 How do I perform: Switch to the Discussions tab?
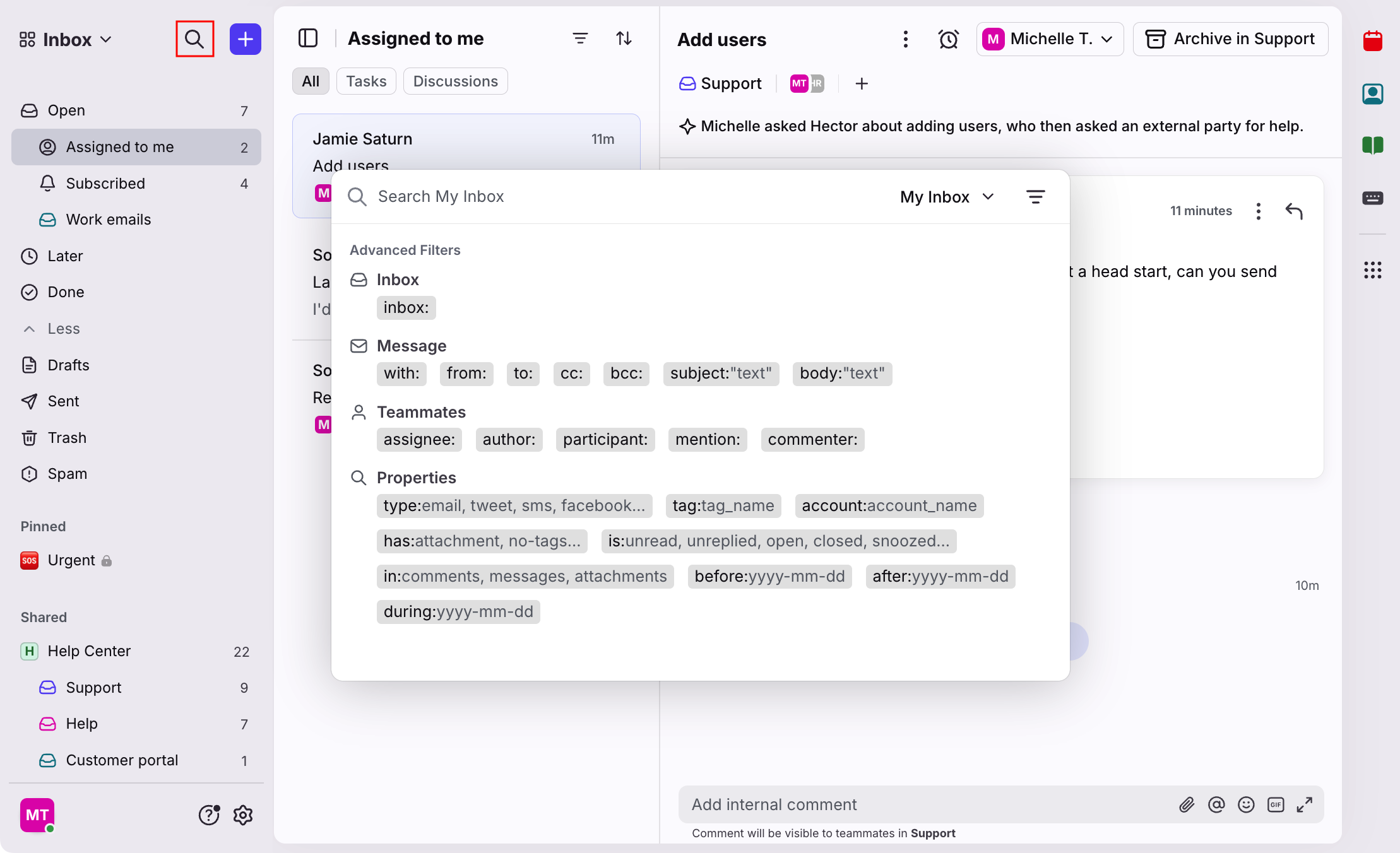pos(455,81)
